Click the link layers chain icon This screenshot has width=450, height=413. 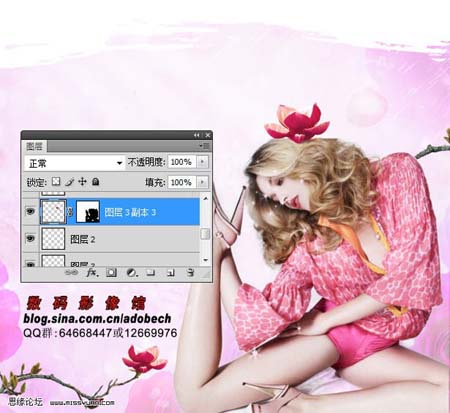pos(71,273)
